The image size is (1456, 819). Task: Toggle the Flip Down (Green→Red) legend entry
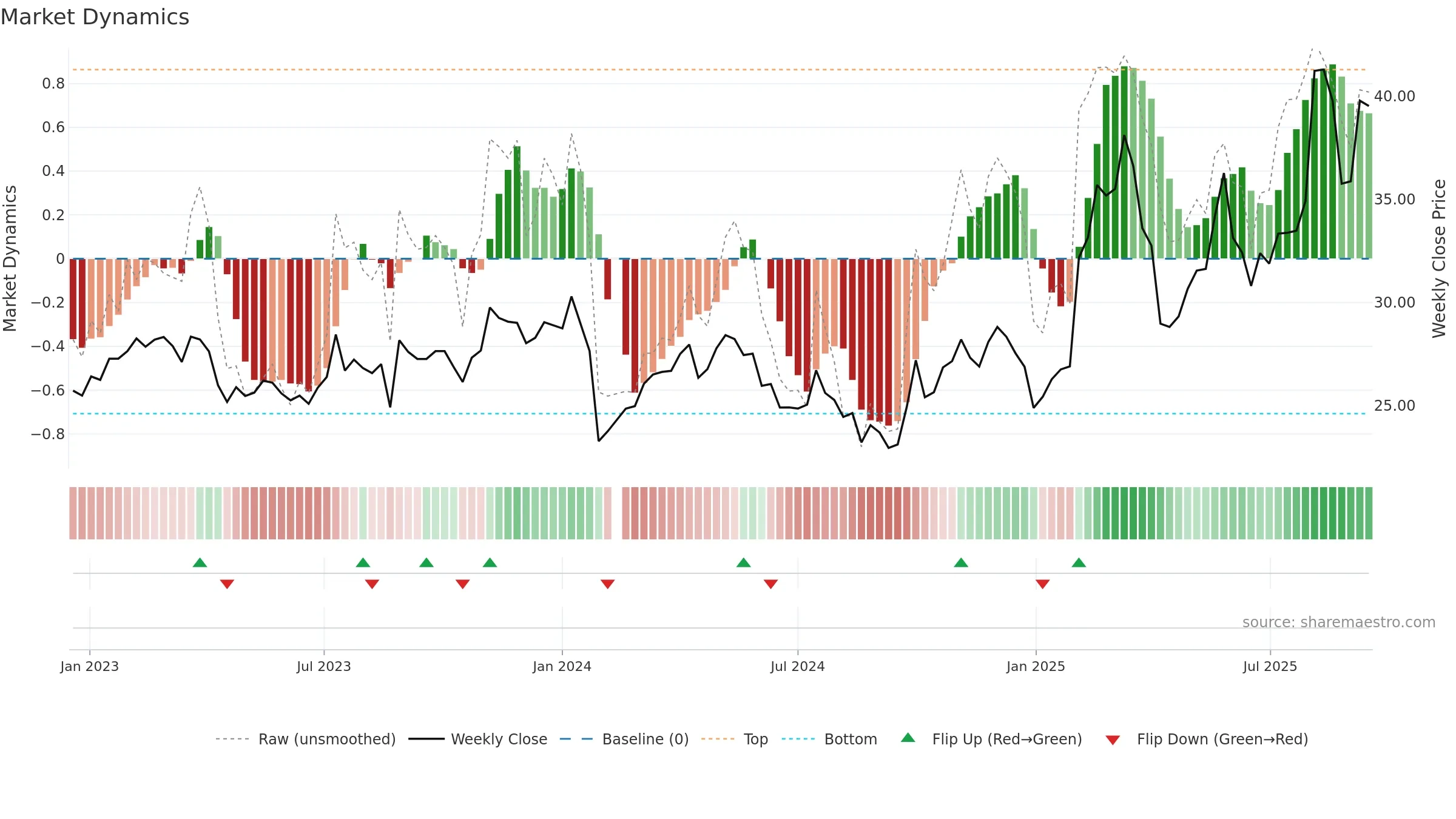[1207, 739]
